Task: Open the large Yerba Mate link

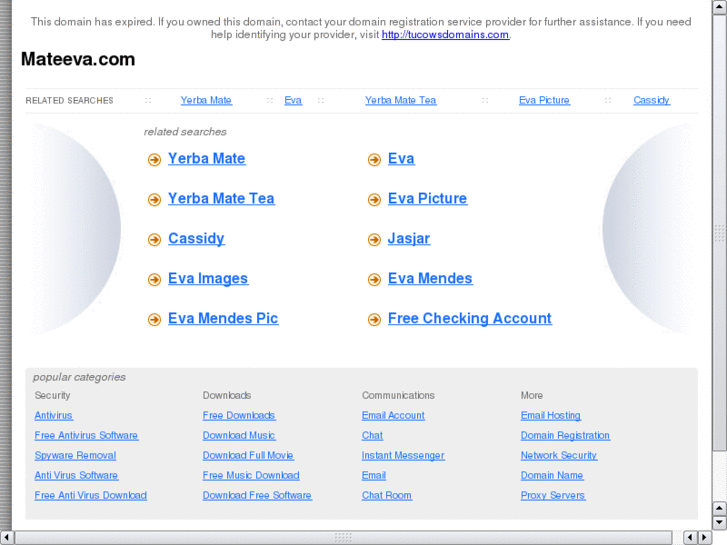Action: click(207, 159)
